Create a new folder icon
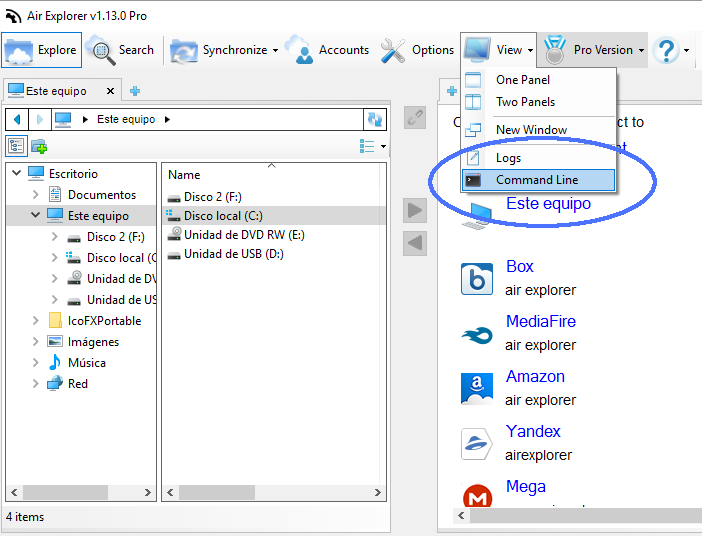 point(39,146)
